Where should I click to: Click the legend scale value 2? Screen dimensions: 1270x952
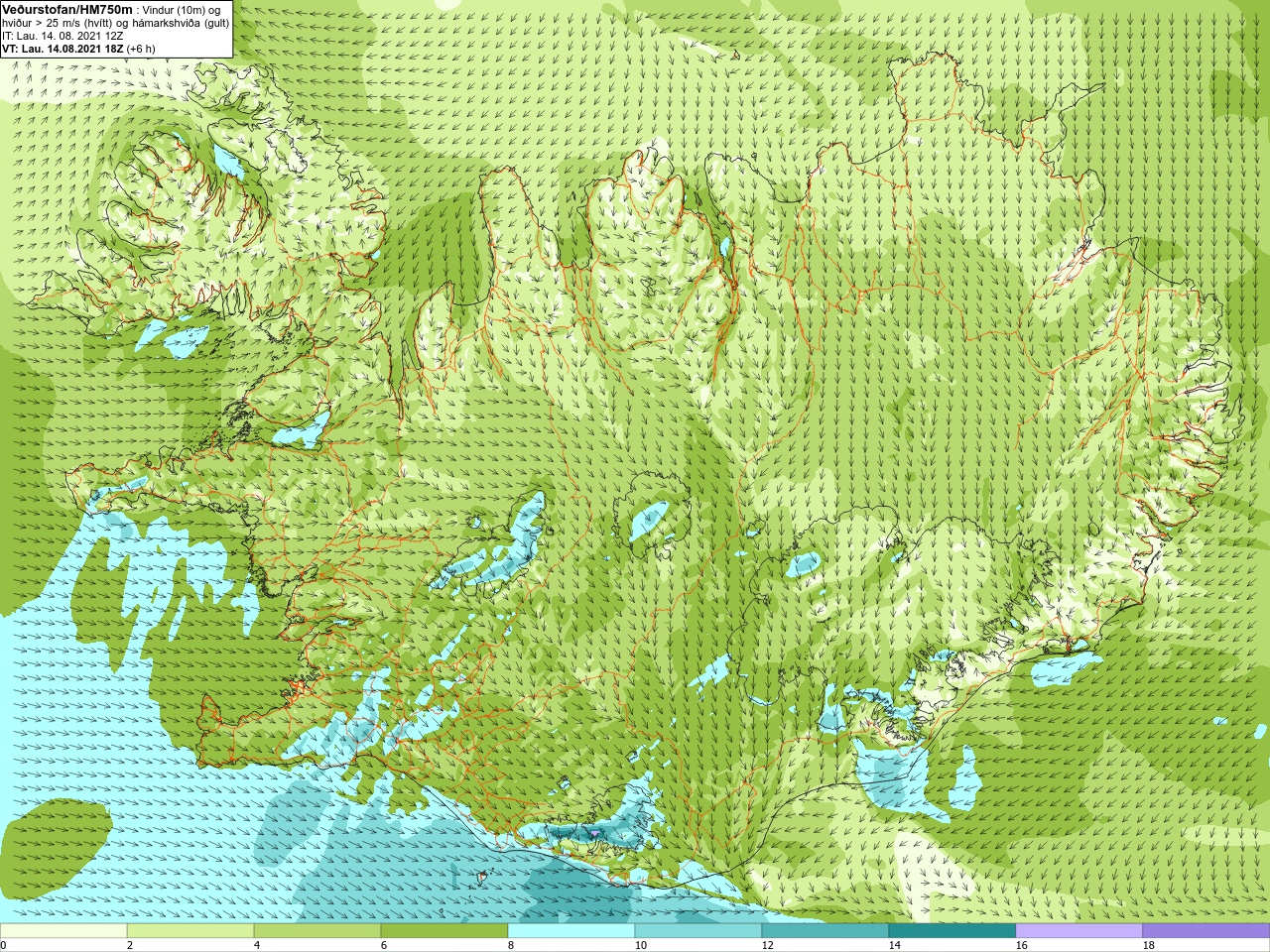[130, 945]
